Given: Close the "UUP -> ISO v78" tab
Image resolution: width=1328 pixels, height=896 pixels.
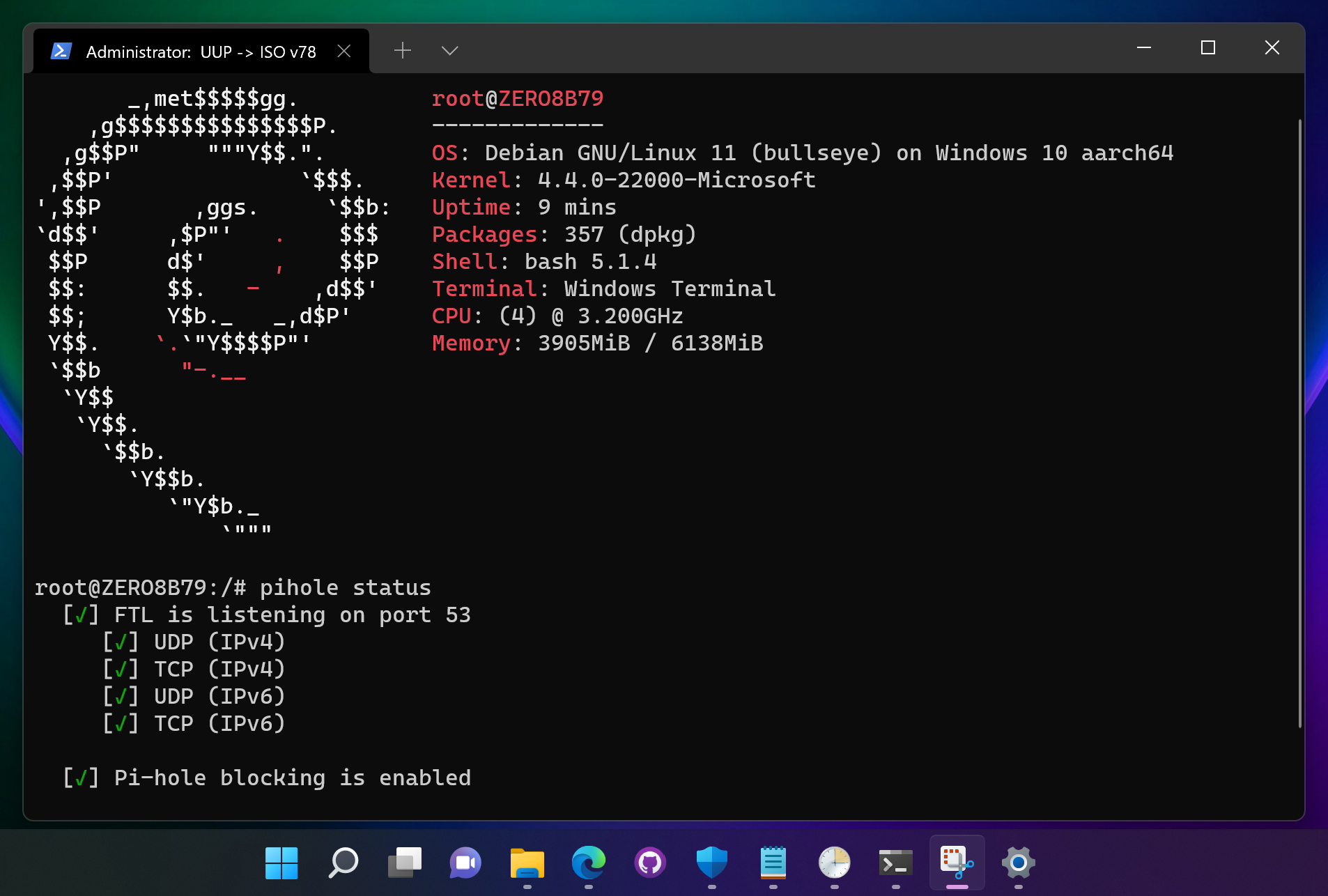Looking at the screenshot, I should point(345,50).
